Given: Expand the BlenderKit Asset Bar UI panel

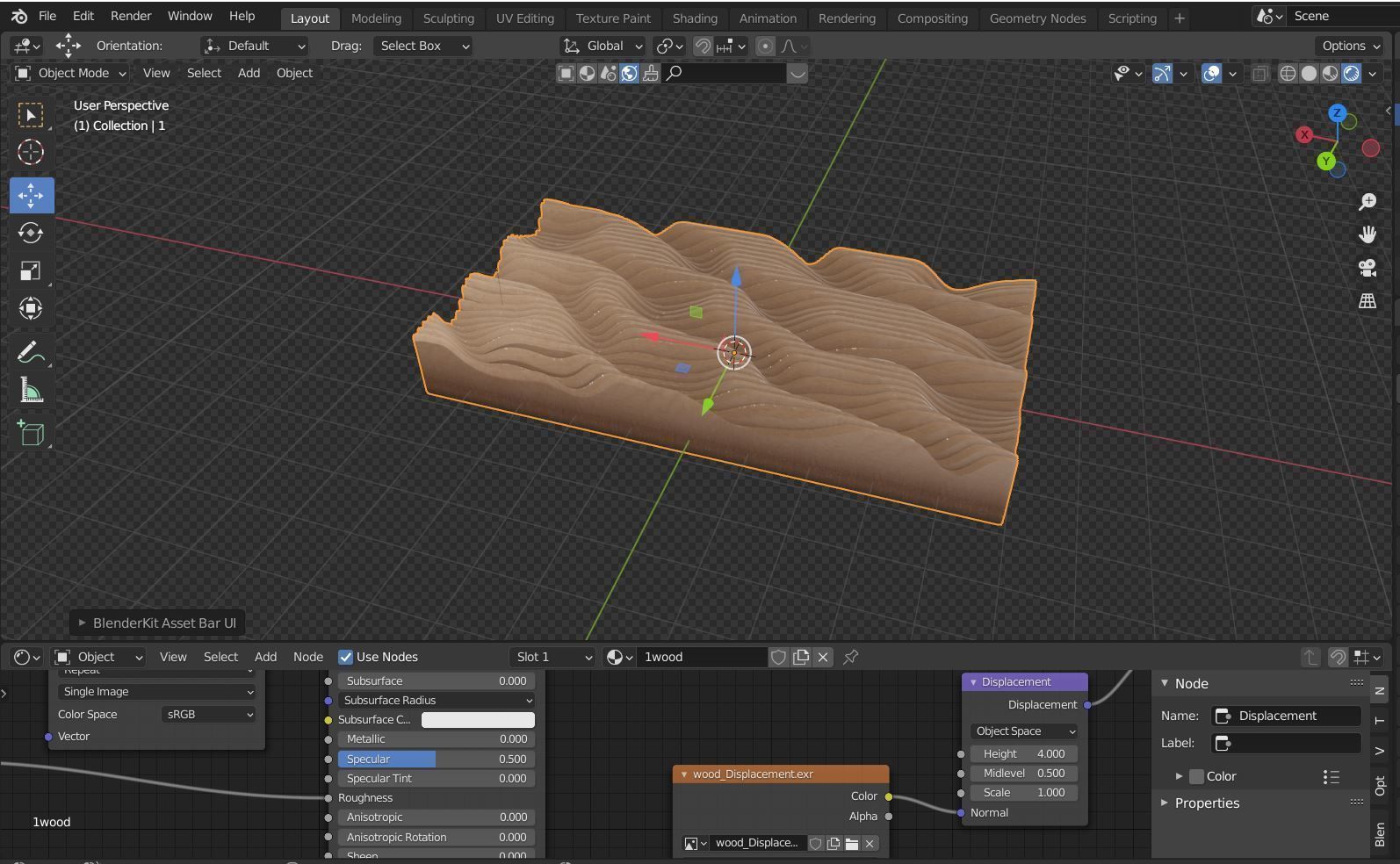Looking at the screenshot, I should click(157, 623).
